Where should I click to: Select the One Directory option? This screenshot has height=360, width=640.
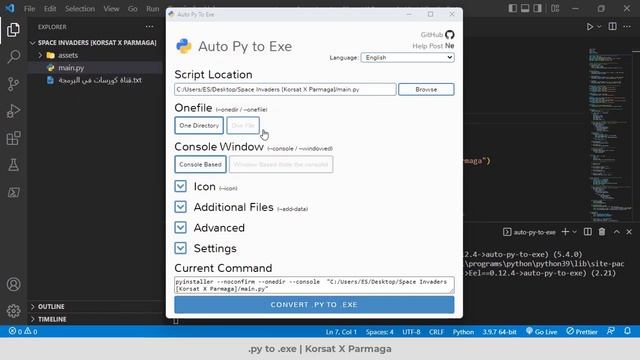pos(199,125)
